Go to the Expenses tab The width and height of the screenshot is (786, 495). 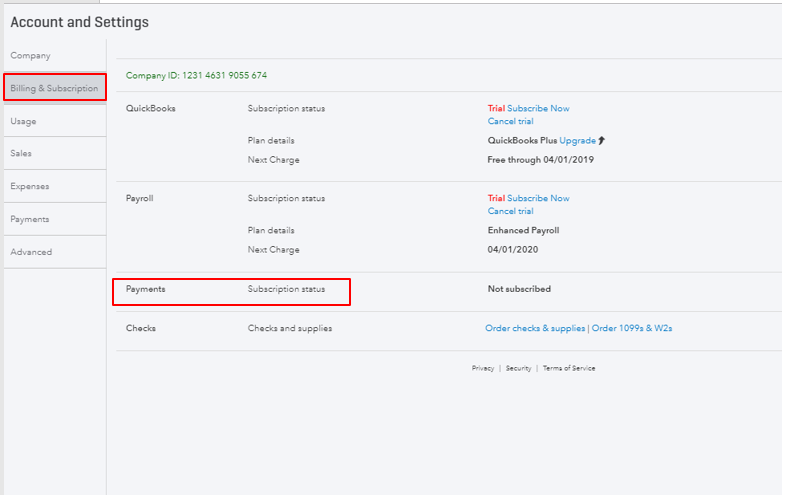coord(29,186)
